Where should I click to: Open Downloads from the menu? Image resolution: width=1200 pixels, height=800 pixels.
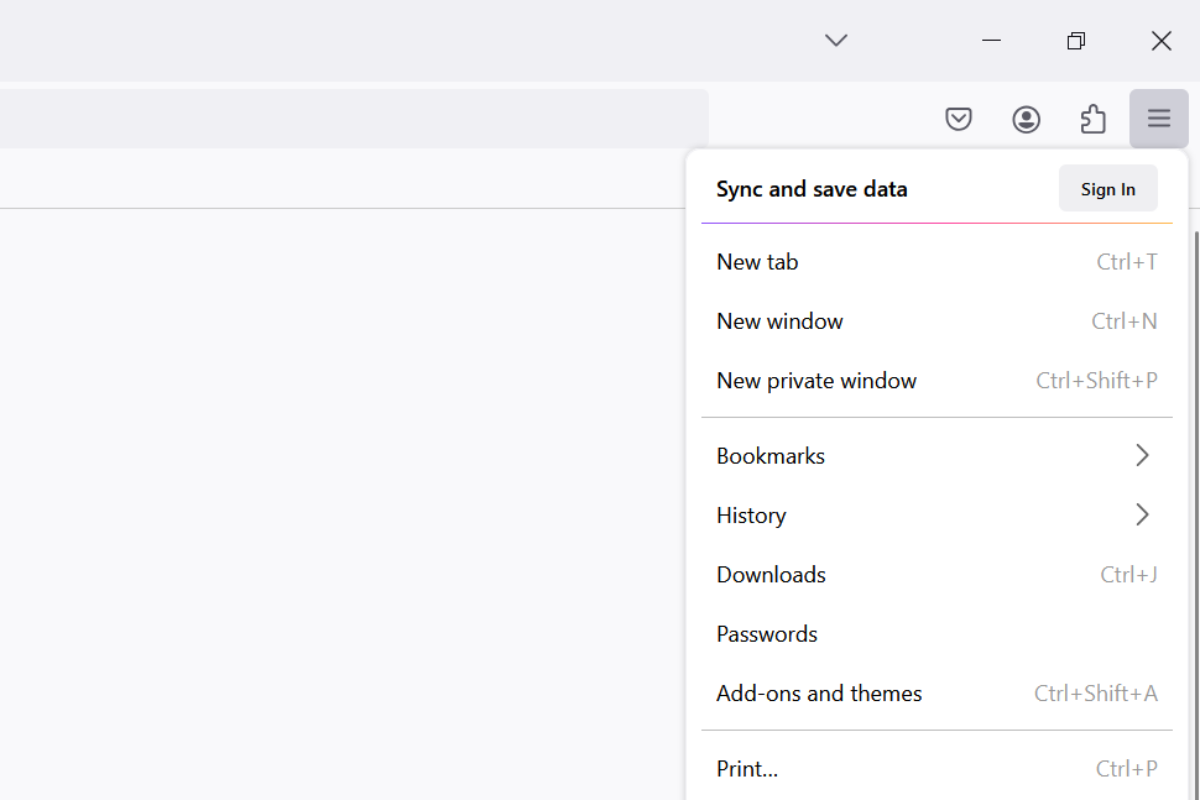[770, 574]
